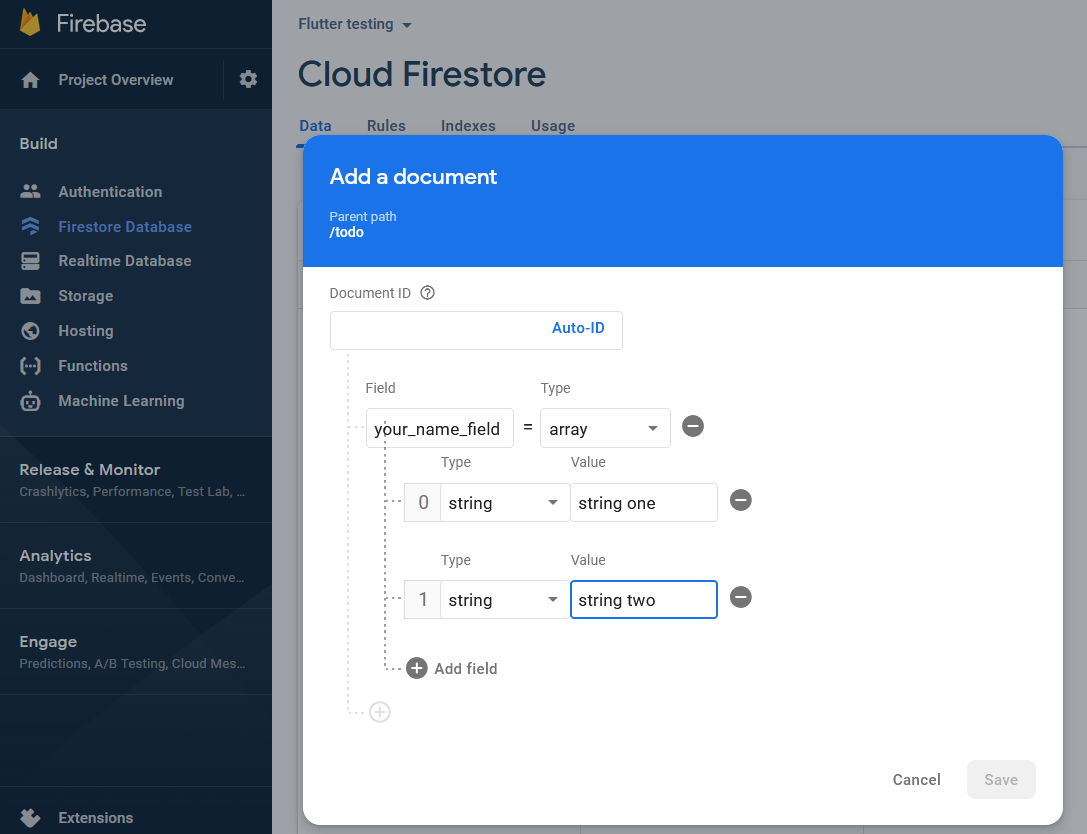Click array index 0 label
Viewport: 1087px width, 834px height.
(423, 503)
